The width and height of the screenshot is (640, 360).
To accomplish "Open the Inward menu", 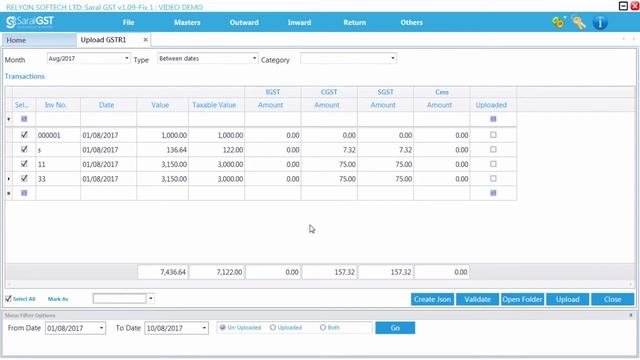I will click(x=299, y=22).
